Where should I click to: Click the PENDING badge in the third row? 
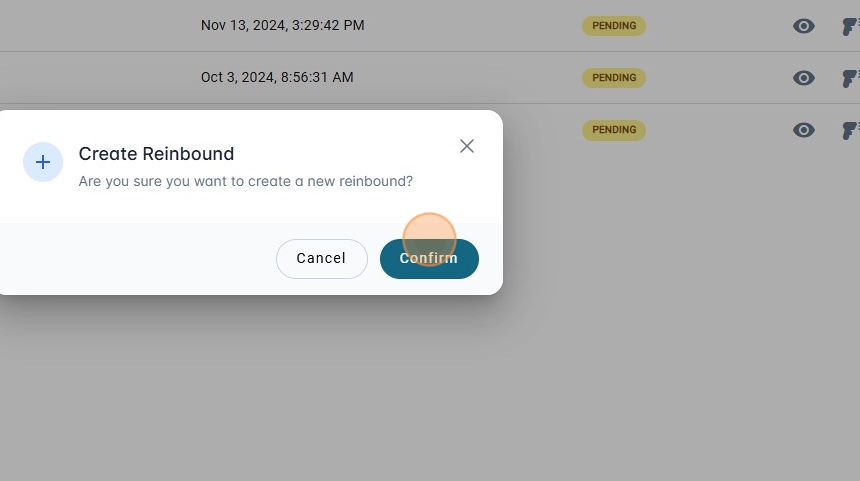click(614, 130)
